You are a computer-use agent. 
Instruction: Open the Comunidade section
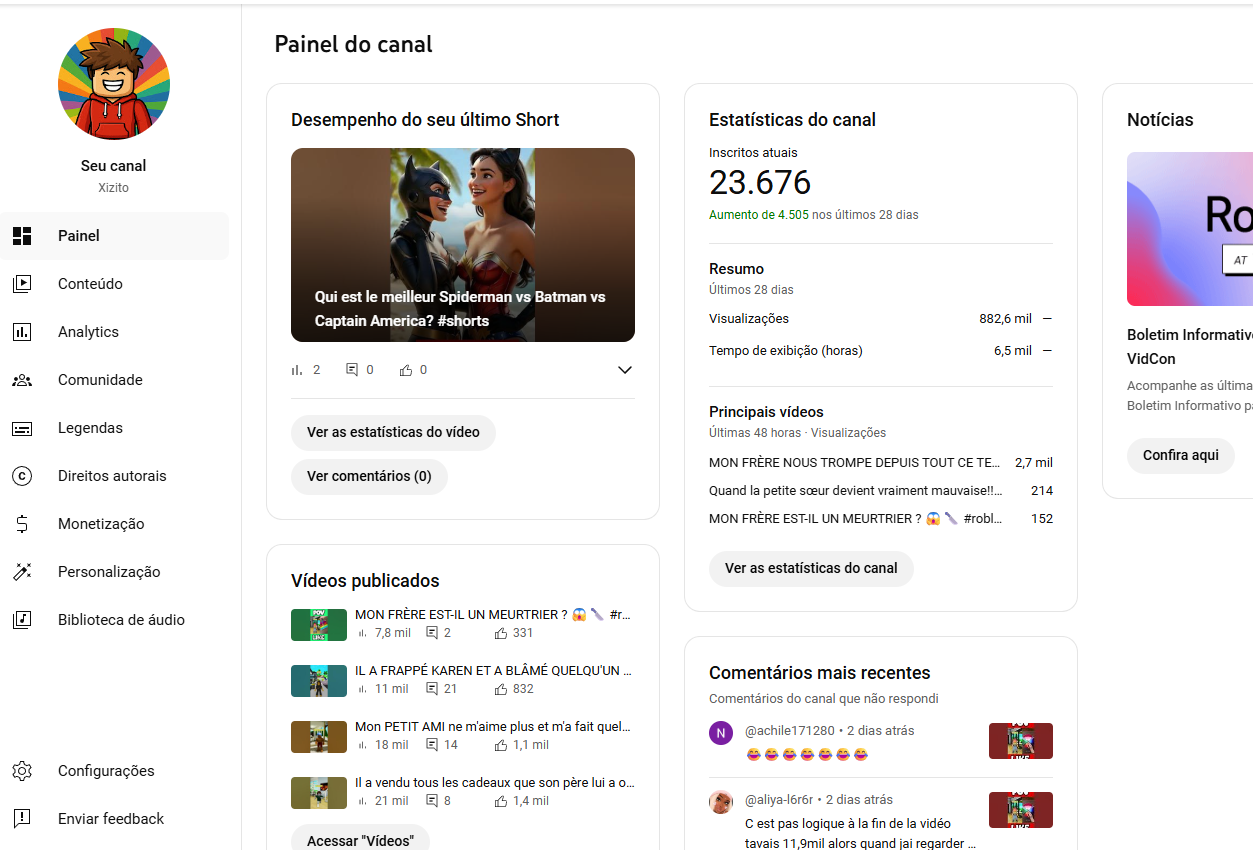pyautogui.click(x=114, y=380)
